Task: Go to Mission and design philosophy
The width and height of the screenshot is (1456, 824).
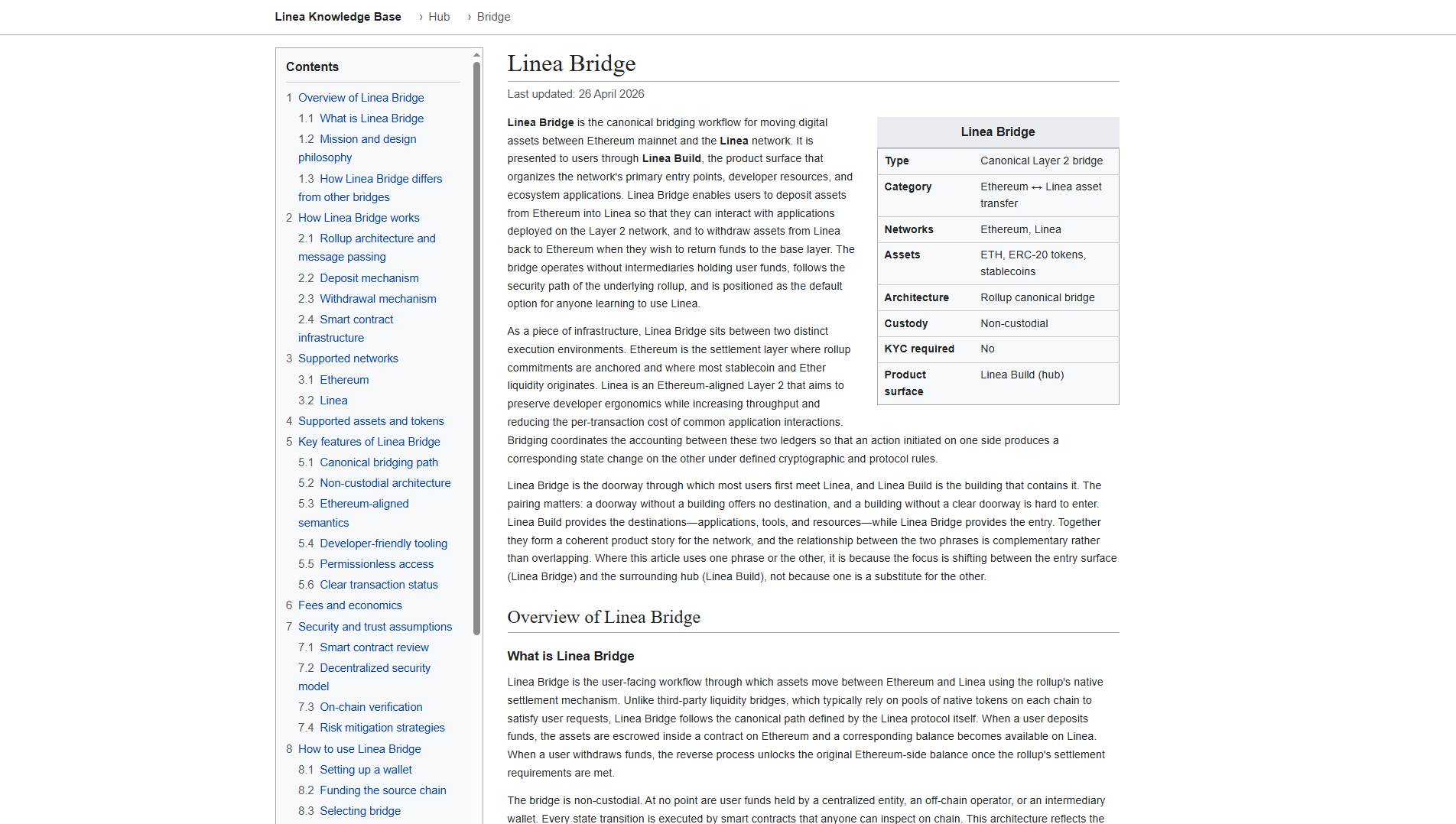Action: (x=357, y=148)
